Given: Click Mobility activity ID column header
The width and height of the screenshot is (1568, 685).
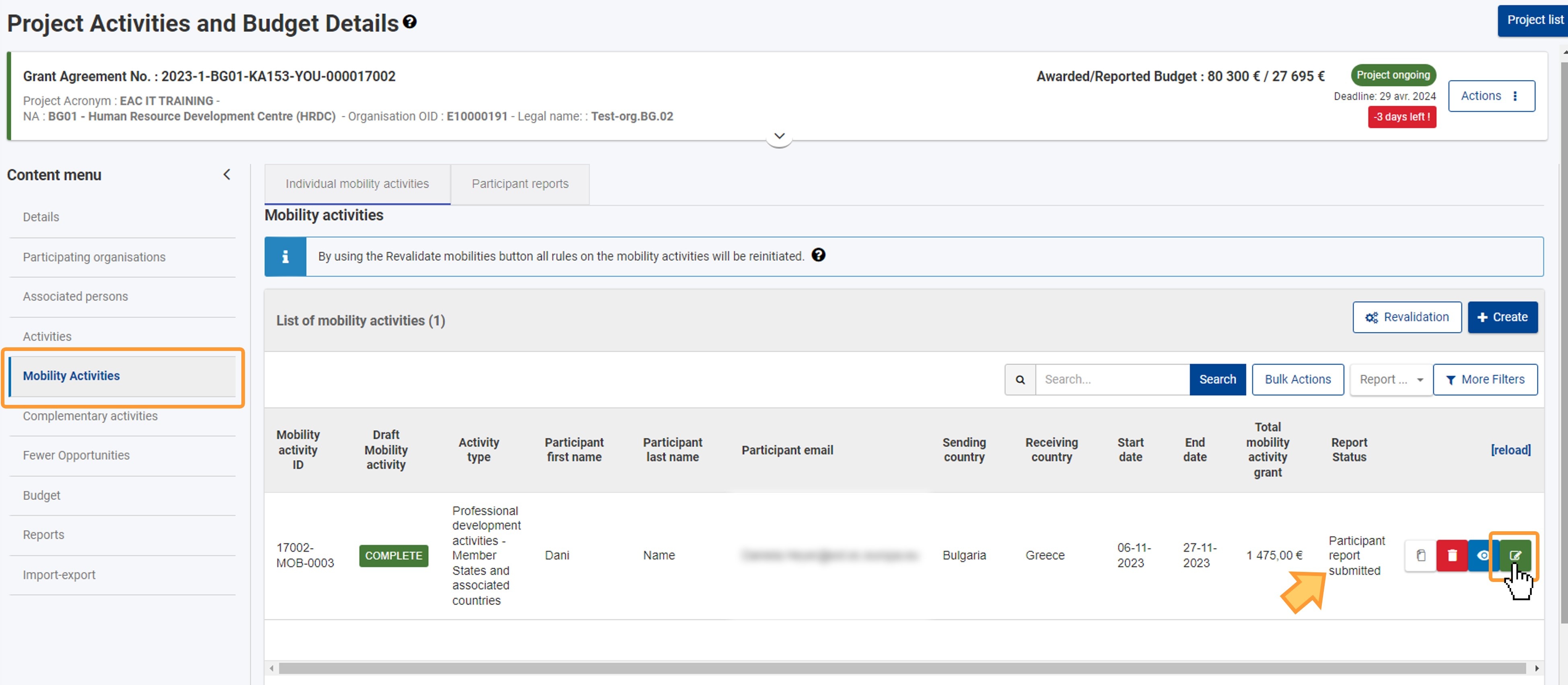Looking at the screenshot, I should [x=298, y=450].
